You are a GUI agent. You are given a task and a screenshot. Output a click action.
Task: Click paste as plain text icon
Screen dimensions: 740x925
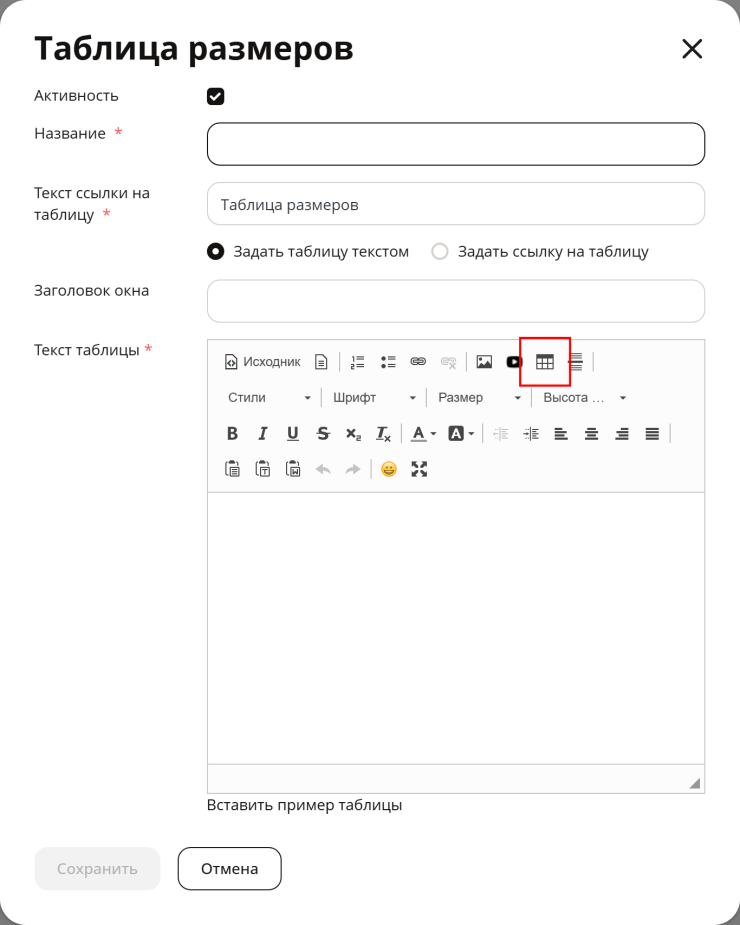click(263, 469)
